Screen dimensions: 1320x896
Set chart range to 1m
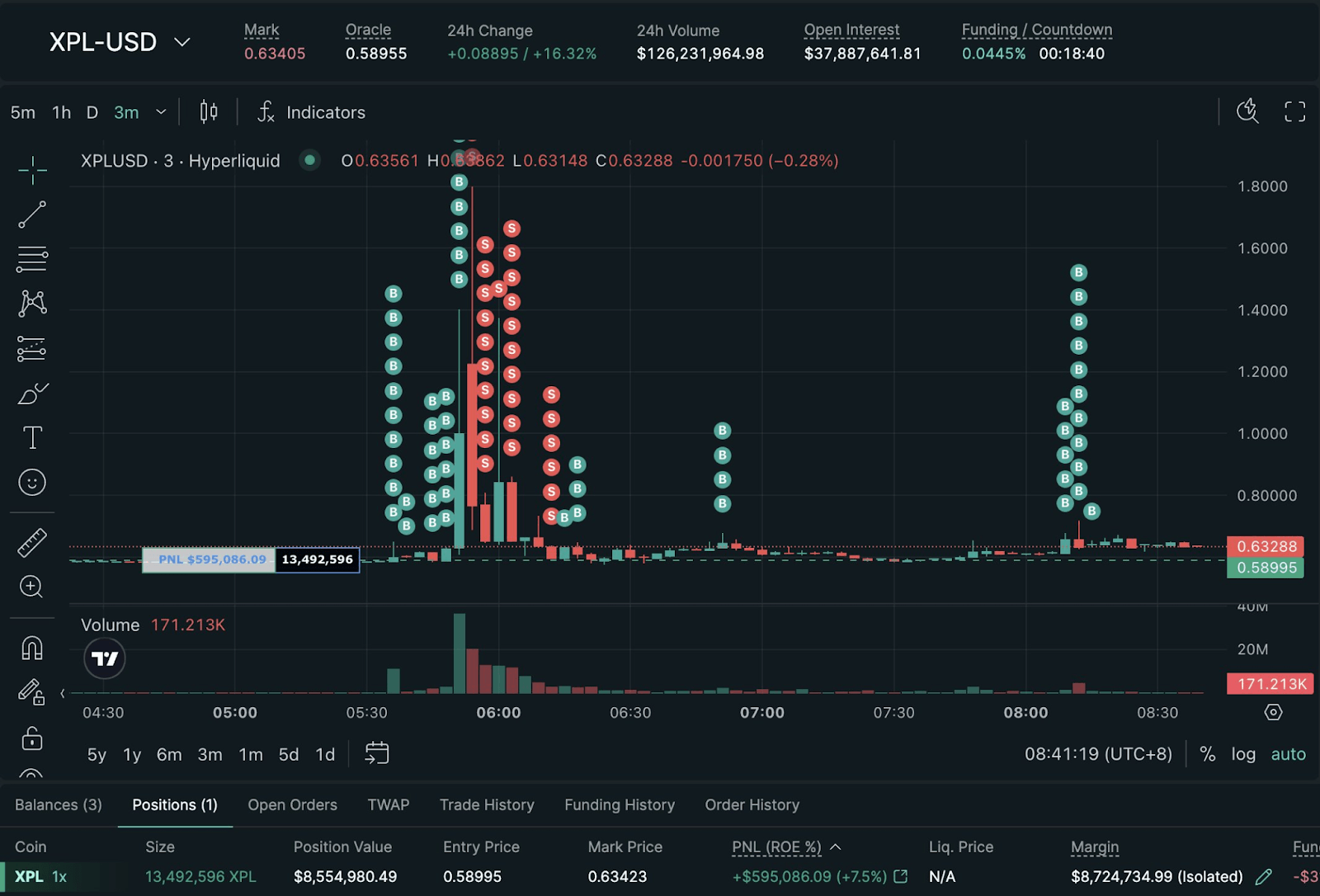click(x=251, y=754)
